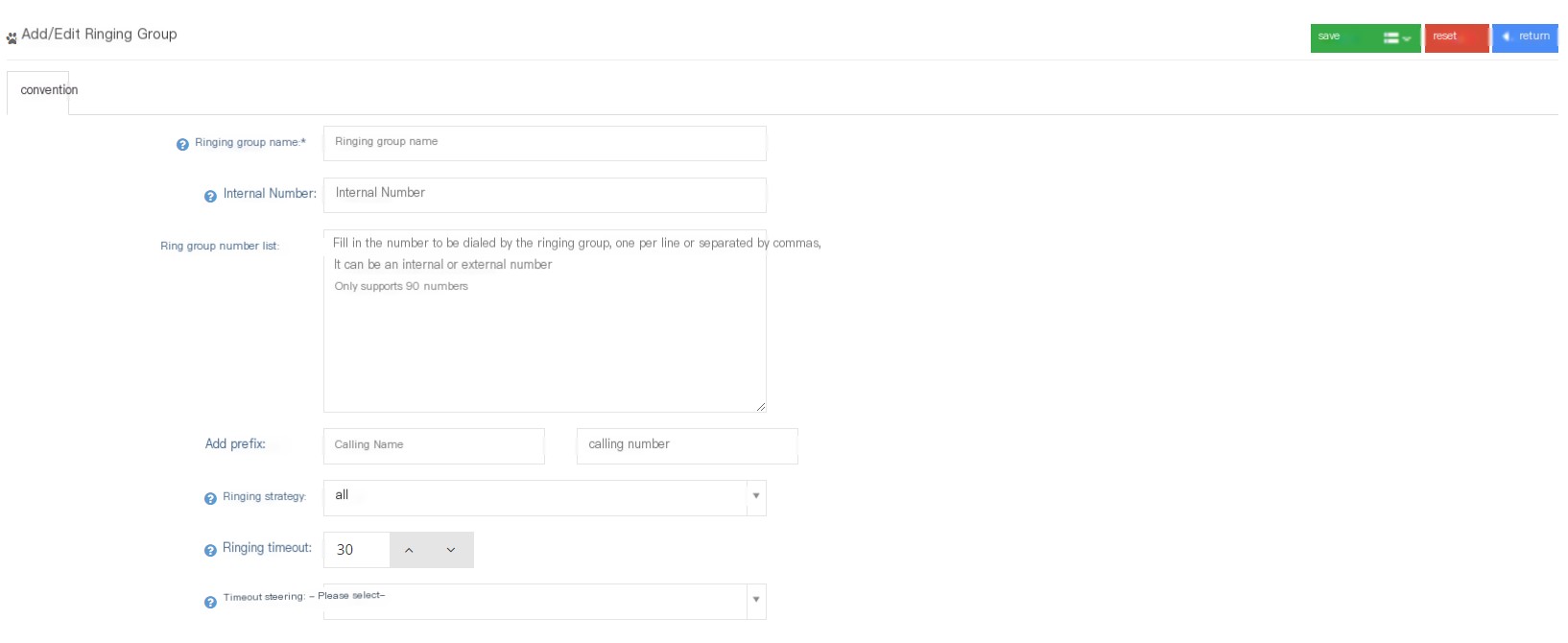Click the question mark icon for Ringing strategy
The width and height of the screenshot is (1568, 643).
(210, 498)
